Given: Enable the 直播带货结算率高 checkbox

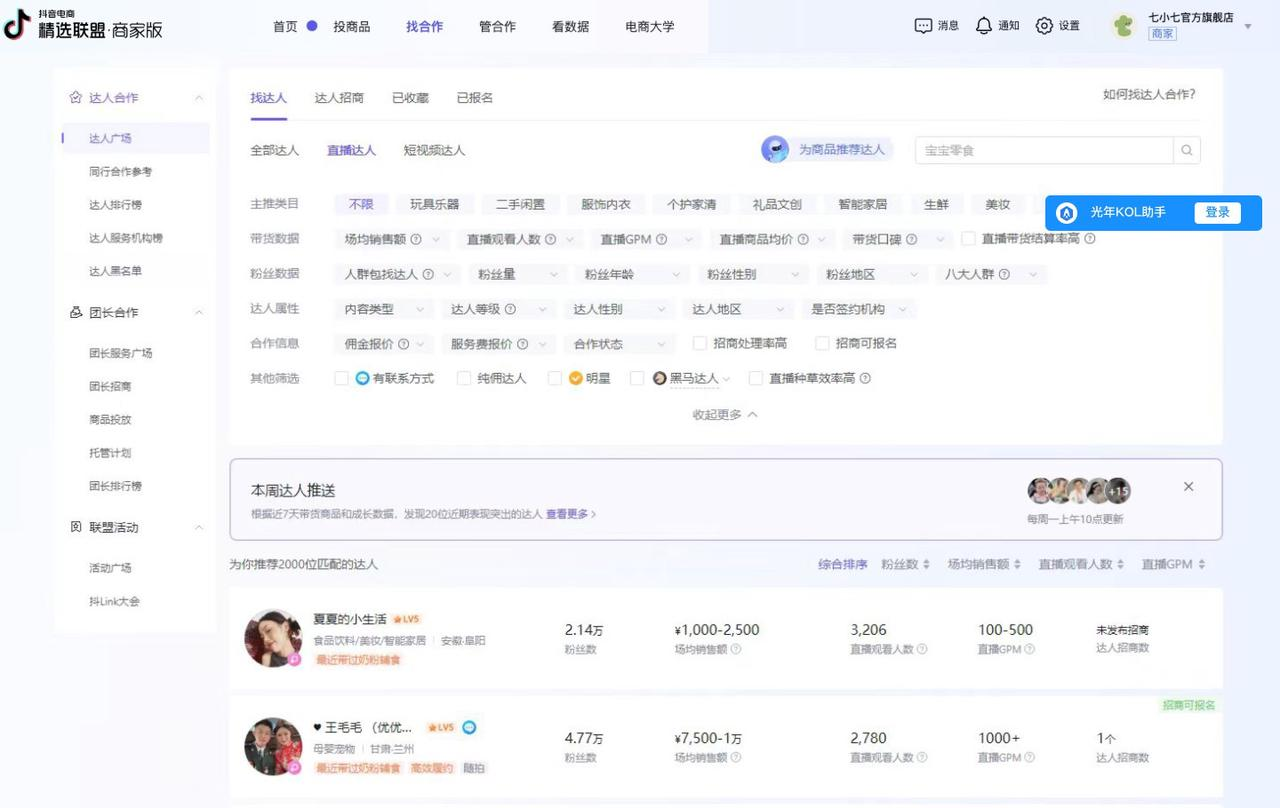Looking at the screenshot, I should [968, 239].
